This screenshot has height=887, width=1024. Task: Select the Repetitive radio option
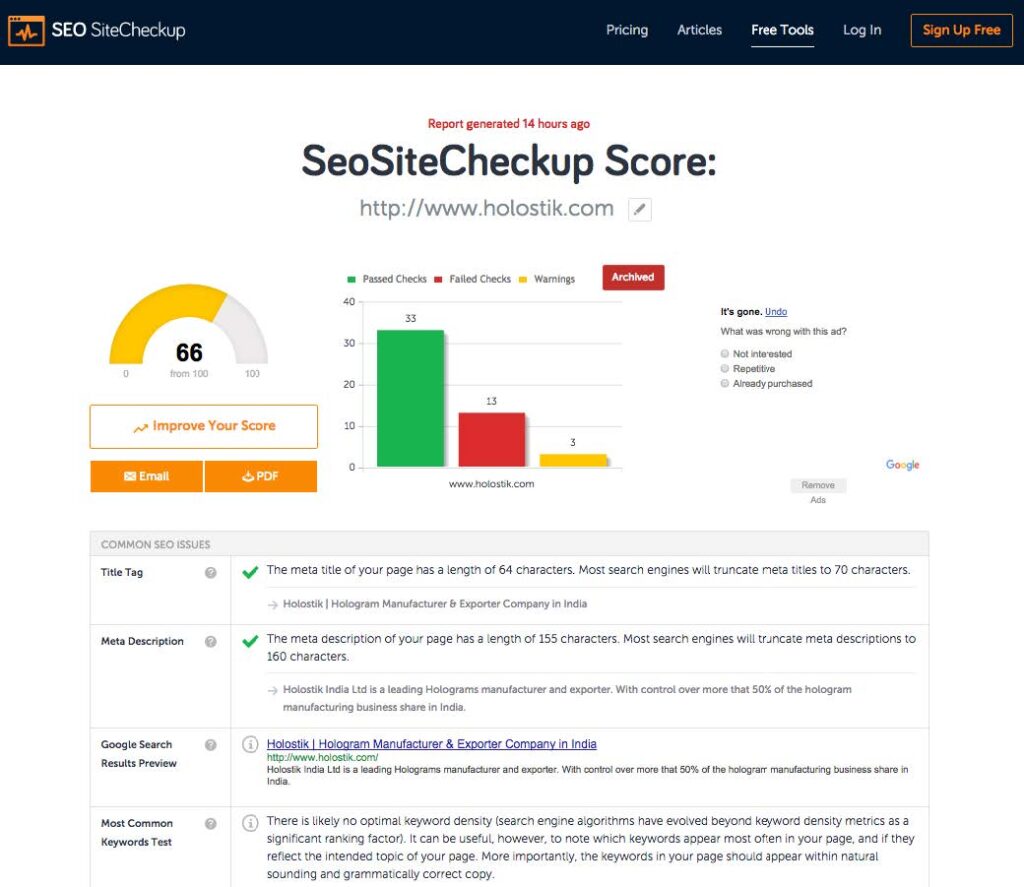(724, 368)
